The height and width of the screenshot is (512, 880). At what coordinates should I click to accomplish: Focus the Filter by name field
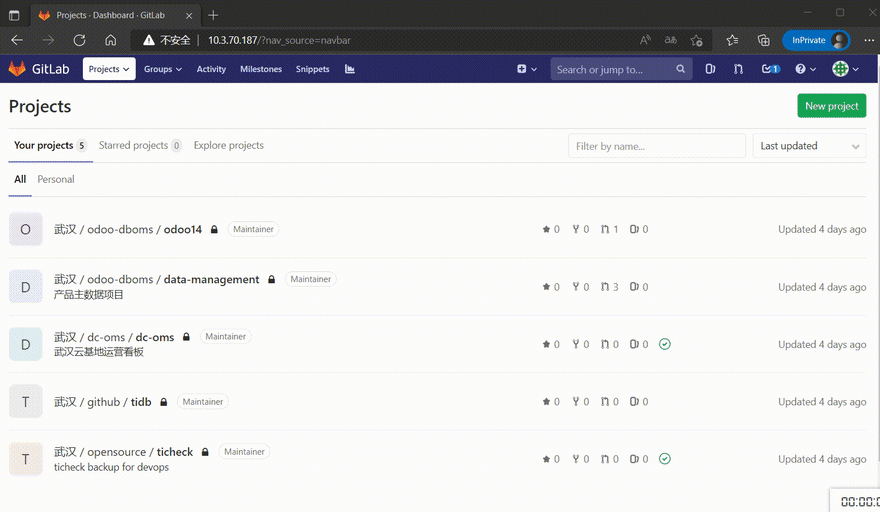[x=657, y=146]
